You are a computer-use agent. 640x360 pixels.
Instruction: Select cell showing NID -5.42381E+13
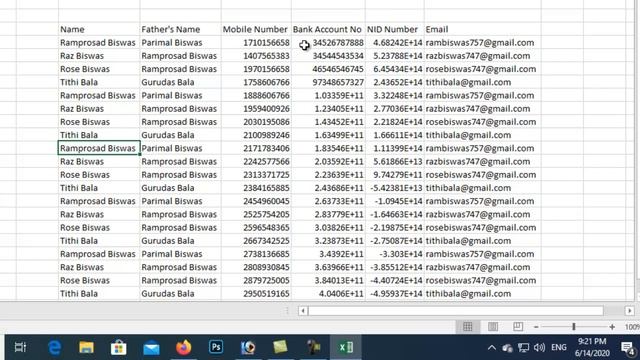(395, 188)
